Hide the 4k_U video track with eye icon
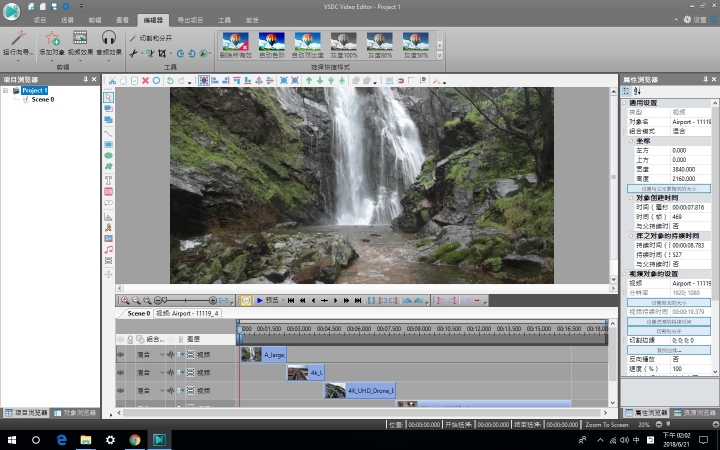720x450 pixels. point(121,372)
